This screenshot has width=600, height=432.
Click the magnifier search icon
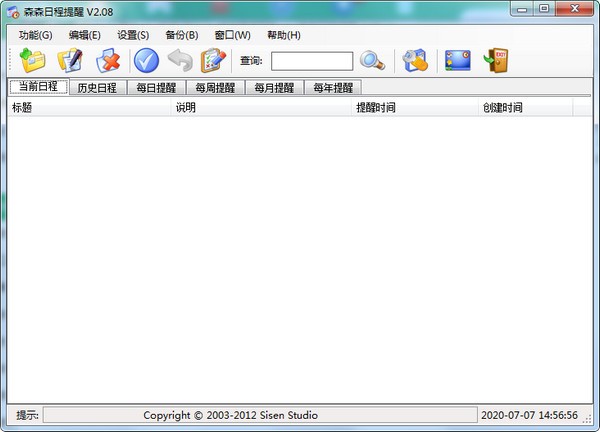click(373, 61)
